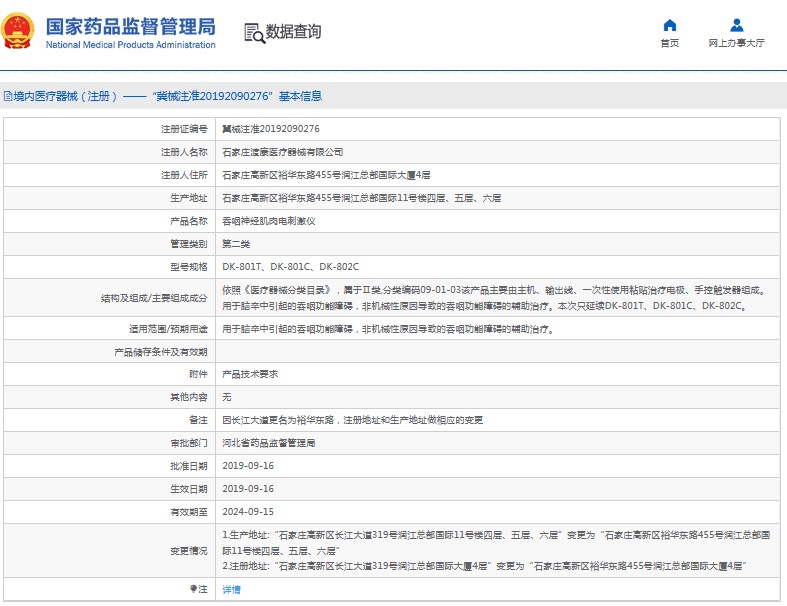The image size is (787, 606).
Task: Select other content value 无
Action: coord(227,397)
